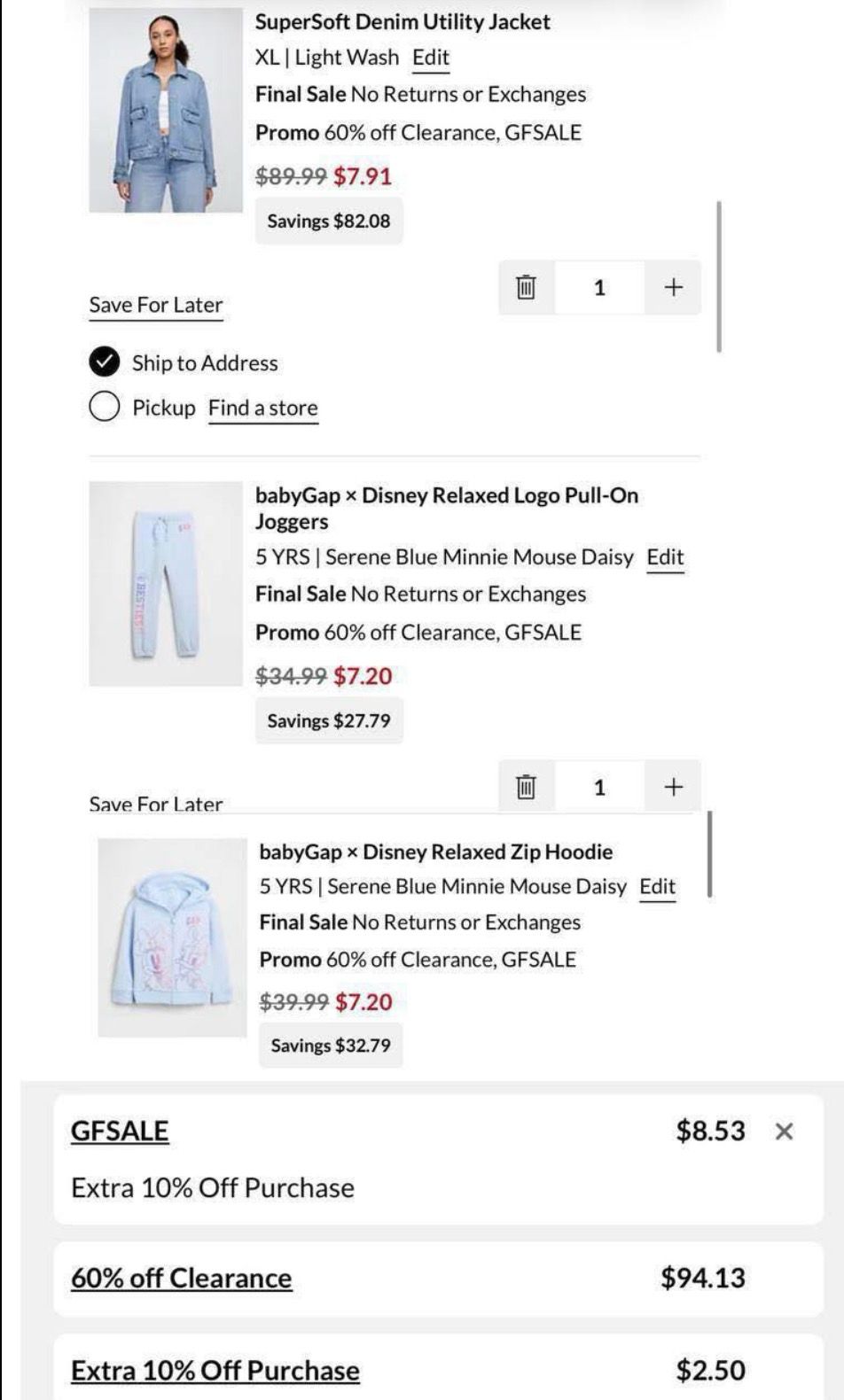The width and height of the screenshot is (844, 1400).
Task: Click the denim jacket quantity field
Action: click(x=599, y=287)
